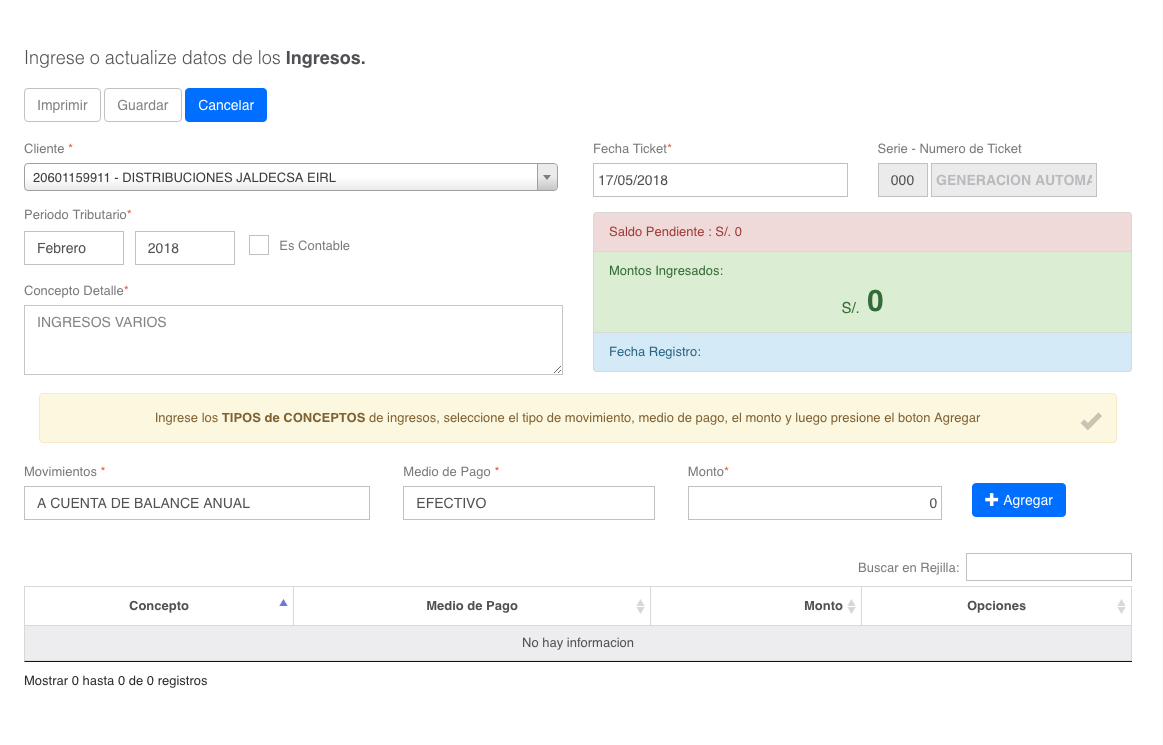Click the Monto amount input
The height and width of the screenshot is (745, 1163).
coord(815,503)
